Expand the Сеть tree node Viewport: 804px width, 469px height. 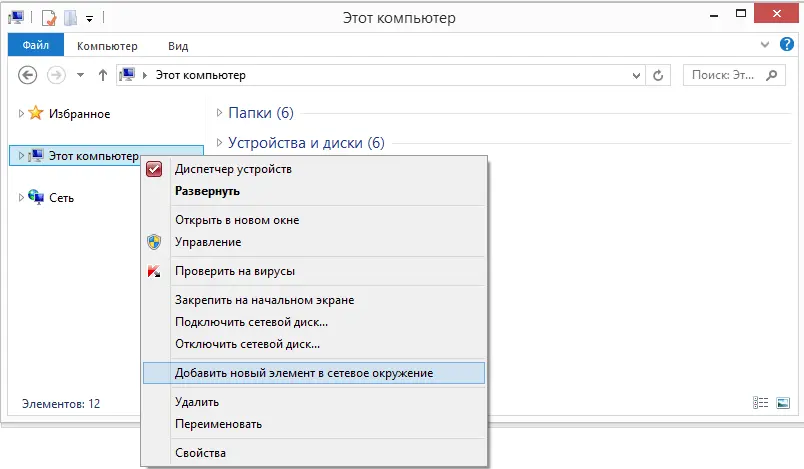[21, 197]
